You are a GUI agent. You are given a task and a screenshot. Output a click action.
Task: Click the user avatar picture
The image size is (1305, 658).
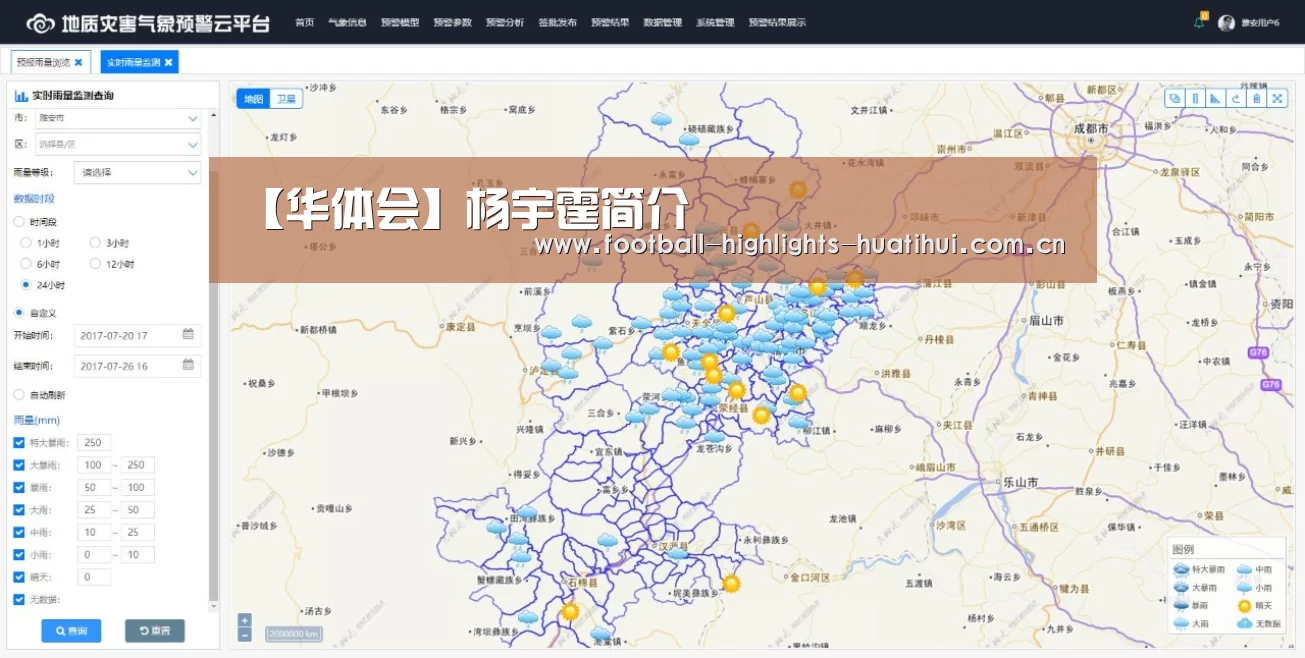pos(1226,23)
